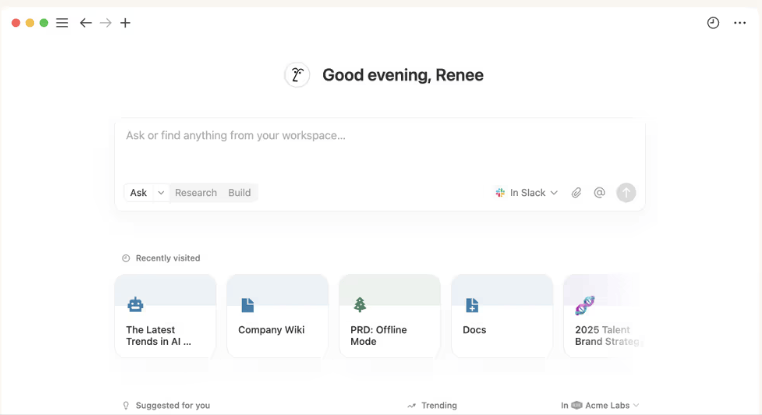This screenshot has height=415, width=762.
Task: Click the page icon on Company Wiki card
Action: (x=248, y=305)
